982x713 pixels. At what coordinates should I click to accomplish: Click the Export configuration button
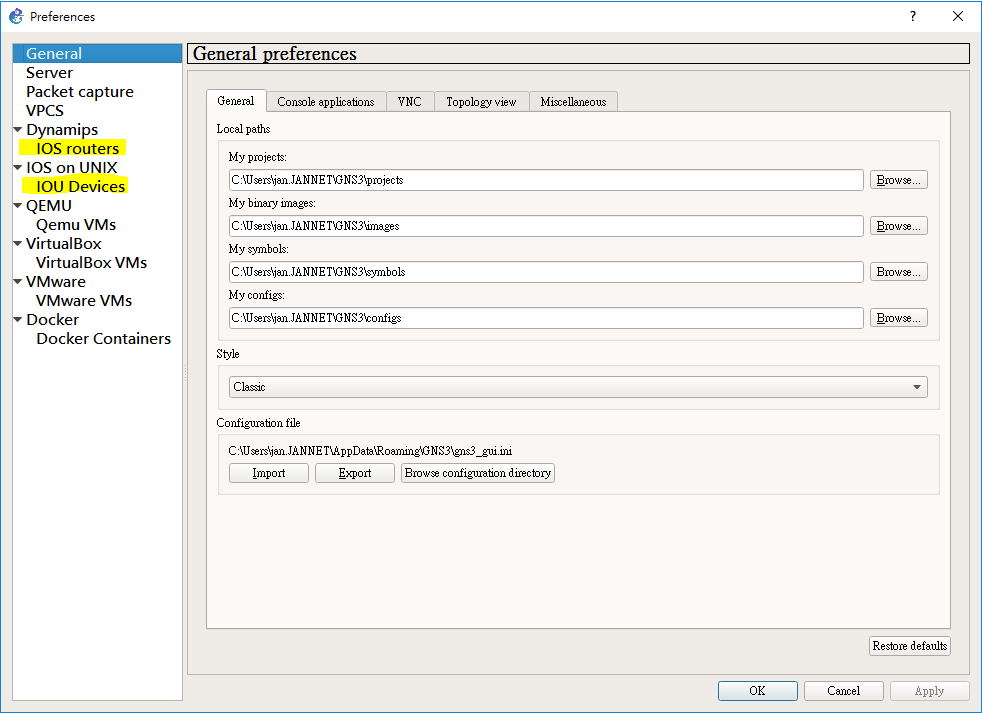coord(354,473)
